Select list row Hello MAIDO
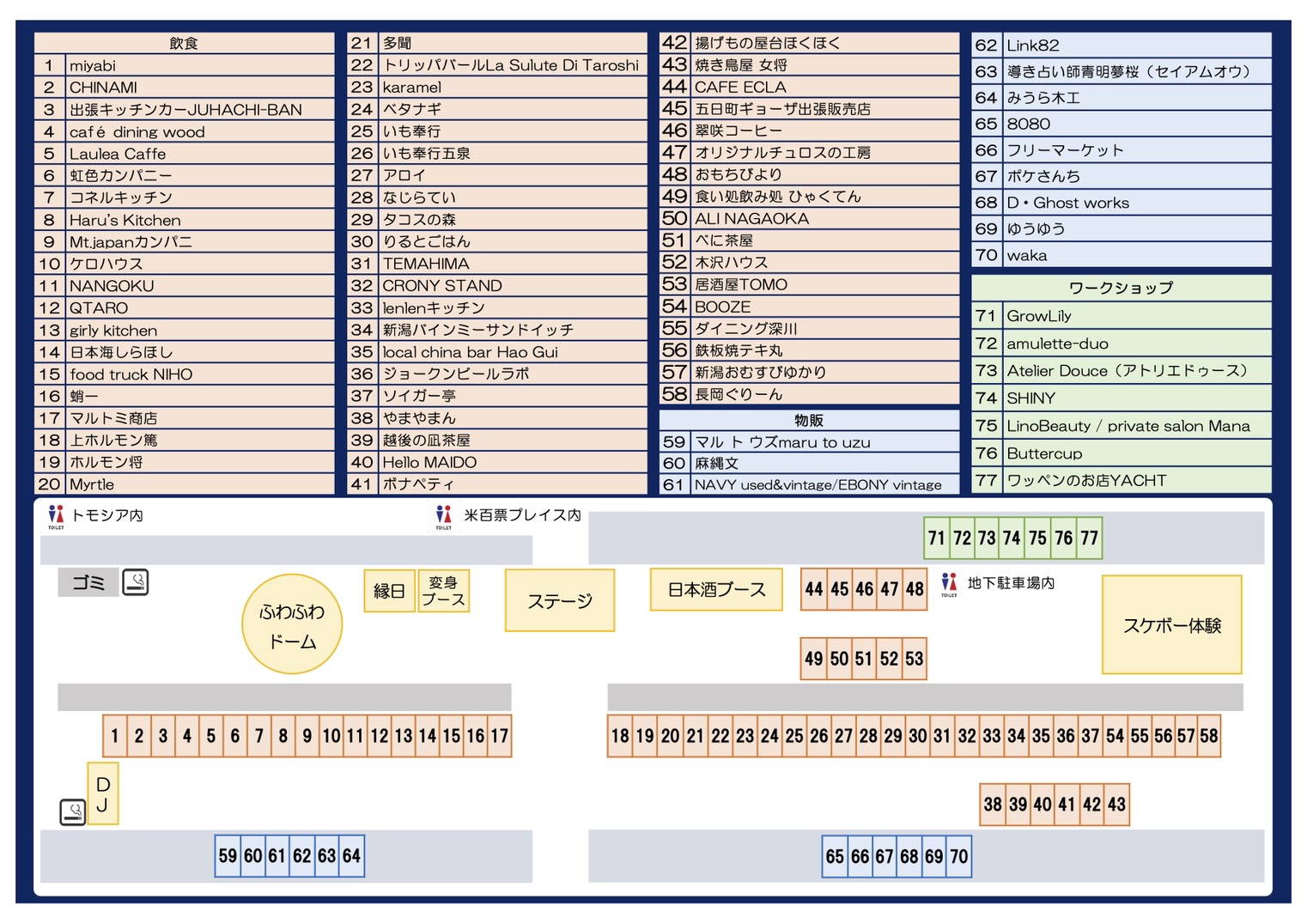Viewport: 1307px width, 924px height. point(497,462)
